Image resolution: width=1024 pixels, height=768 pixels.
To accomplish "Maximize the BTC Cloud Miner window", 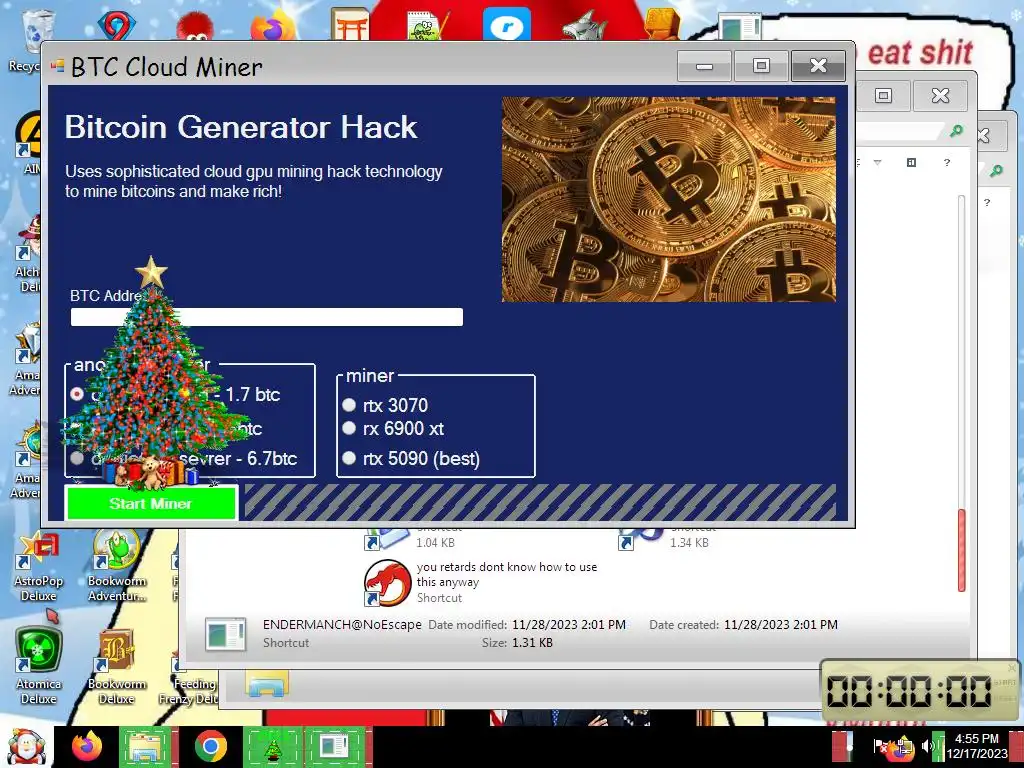I will click(x=761, y=66).
